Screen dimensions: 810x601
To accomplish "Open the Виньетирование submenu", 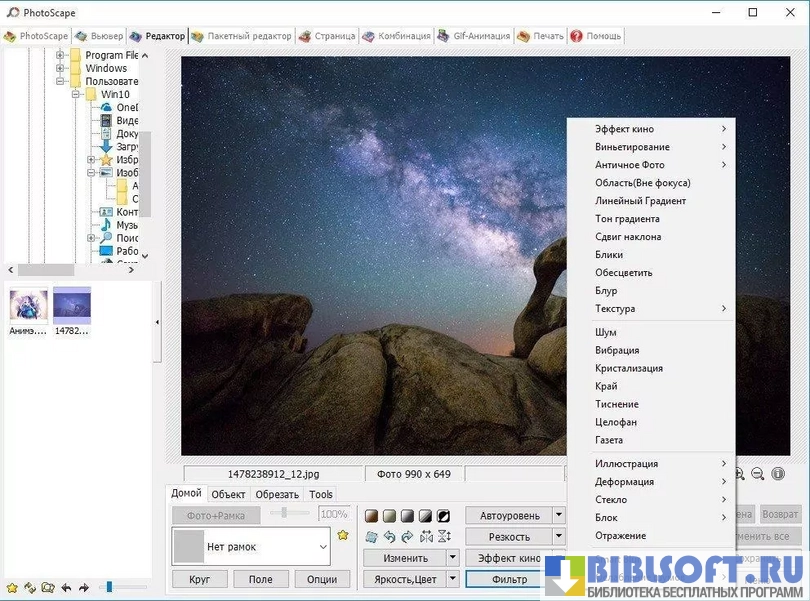I will pyautogui.click(x=632, y=147).
